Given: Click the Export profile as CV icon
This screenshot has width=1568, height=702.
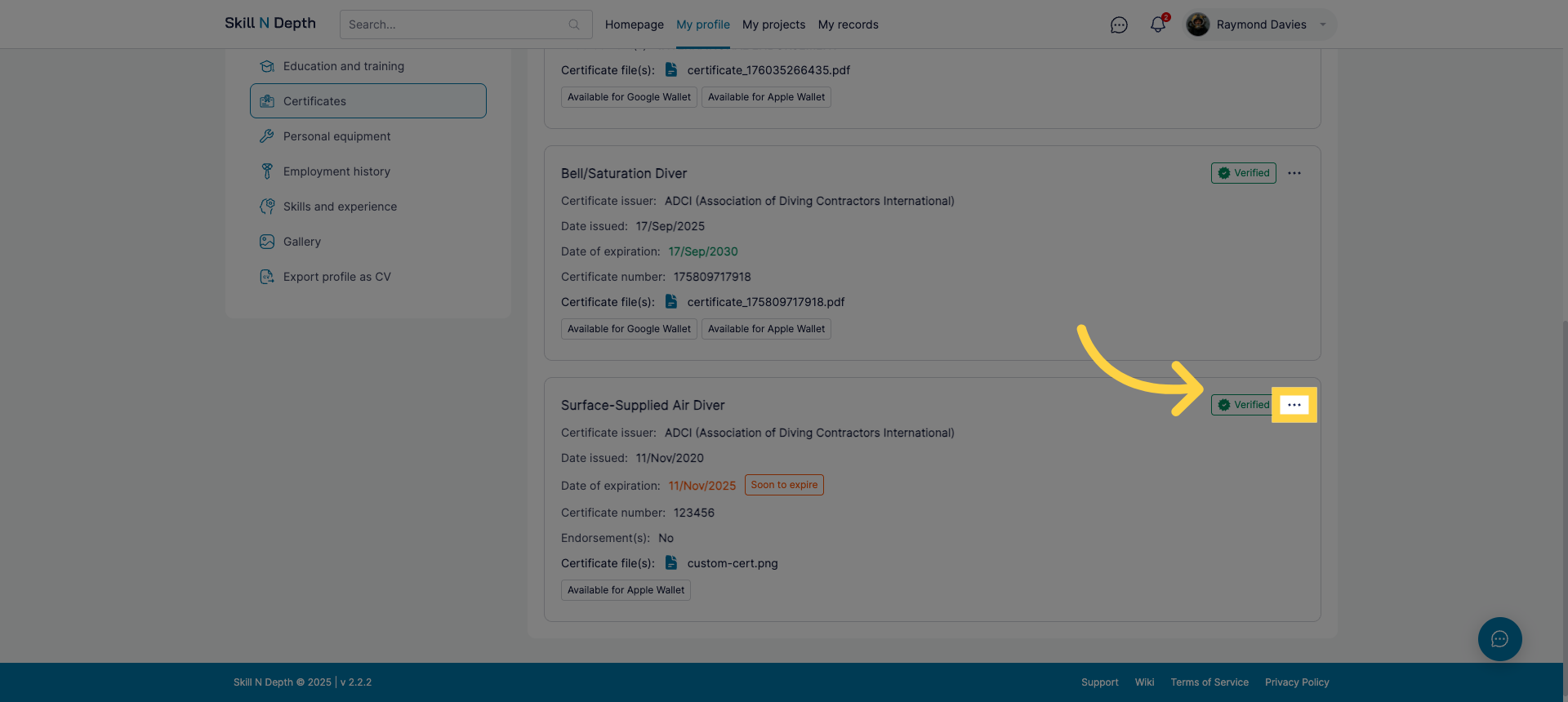Looking at the screenshot, I should (267, 277).
